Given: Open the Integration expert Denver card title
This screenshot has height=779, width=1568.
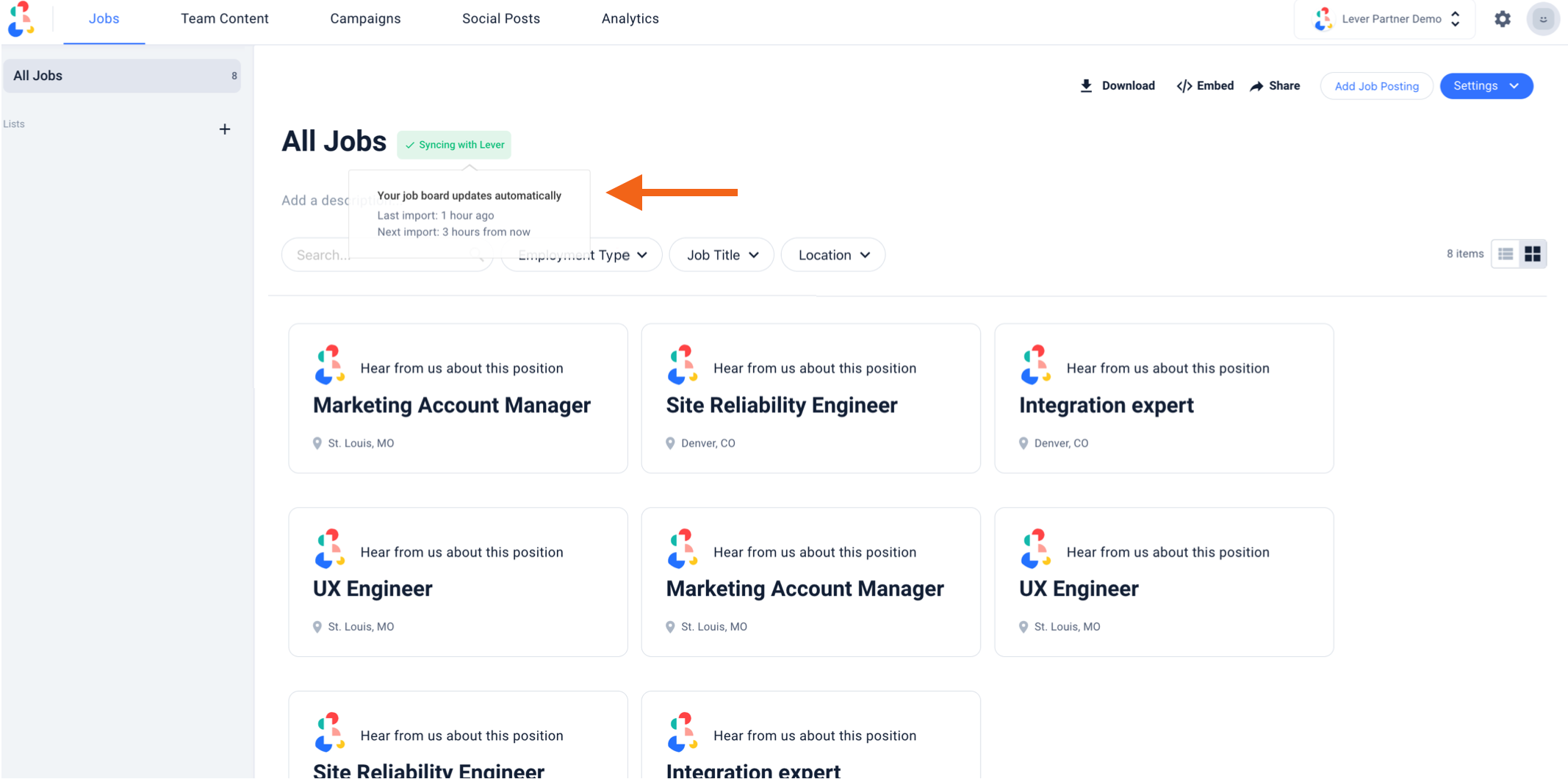Looking at the screenshot, I should click(x=1107, y=406).
